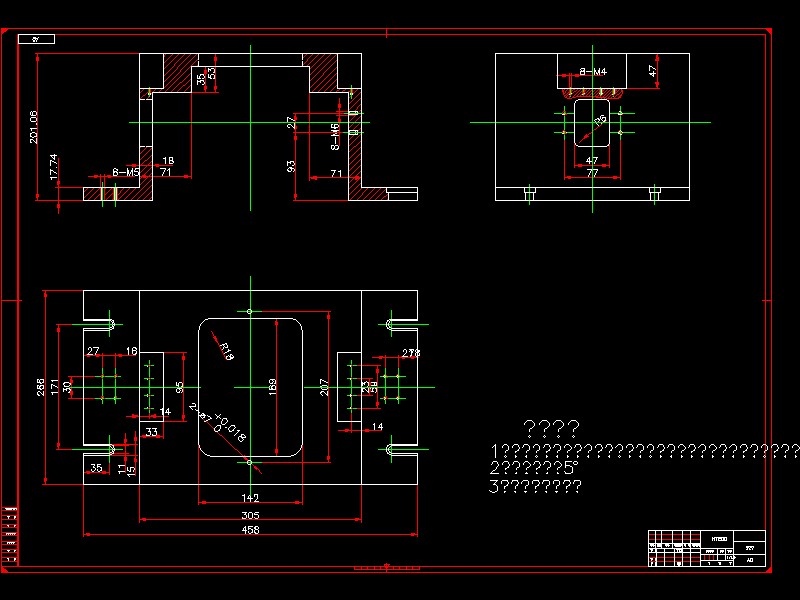Select the 16 dimension value
The width and height of the screenshot is (800, 600).
(132, 351)
